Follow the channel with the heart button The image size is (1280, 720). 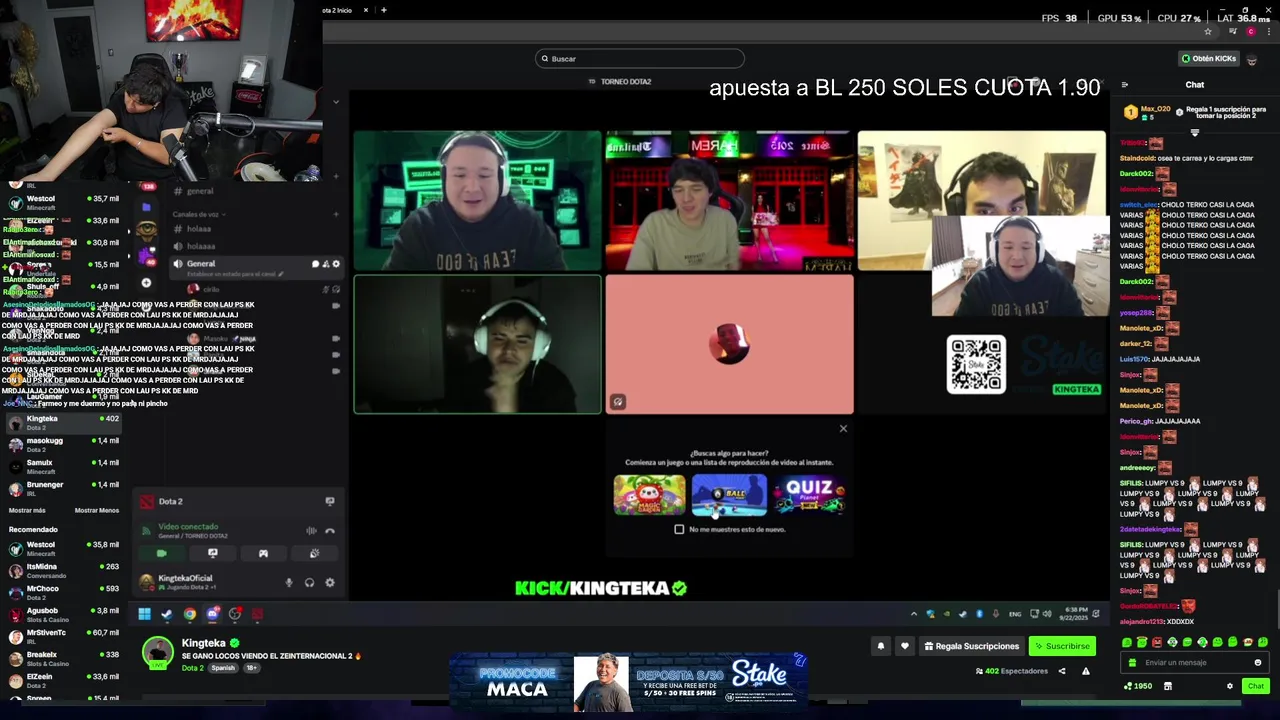(905, 646)
